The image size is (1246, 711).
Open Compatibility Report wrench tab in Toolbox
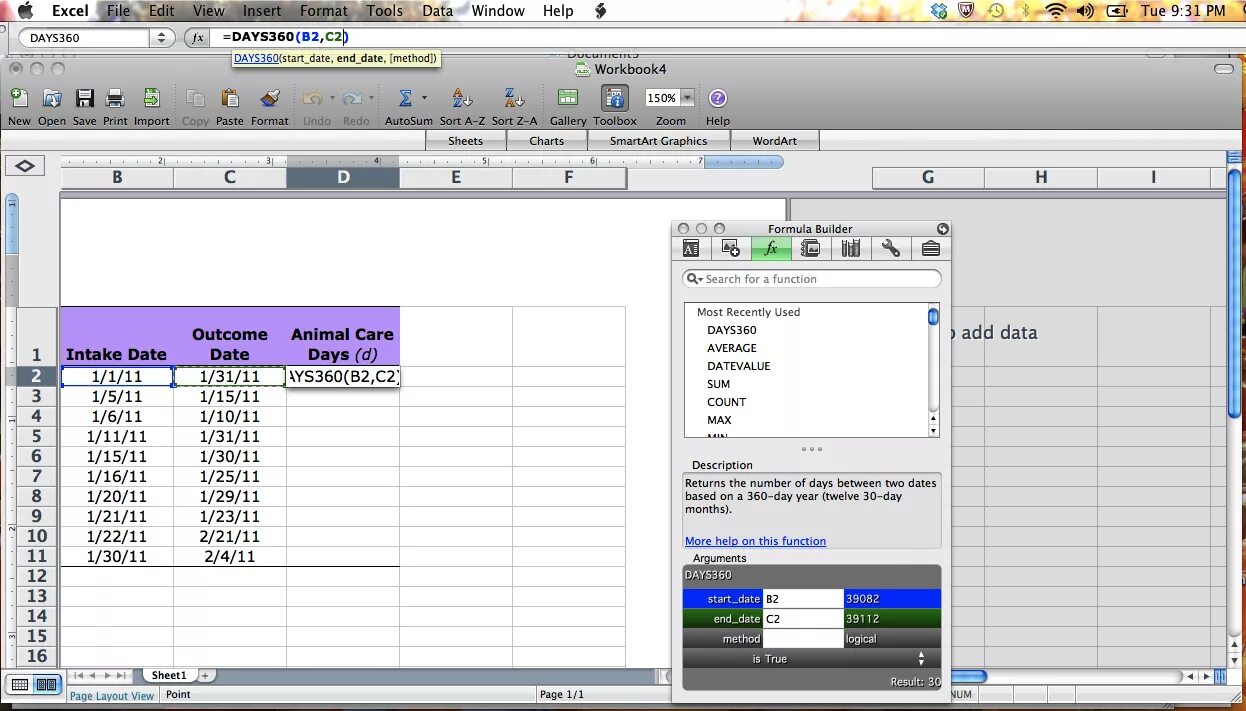pyautogui.click(x=891, y=249)
